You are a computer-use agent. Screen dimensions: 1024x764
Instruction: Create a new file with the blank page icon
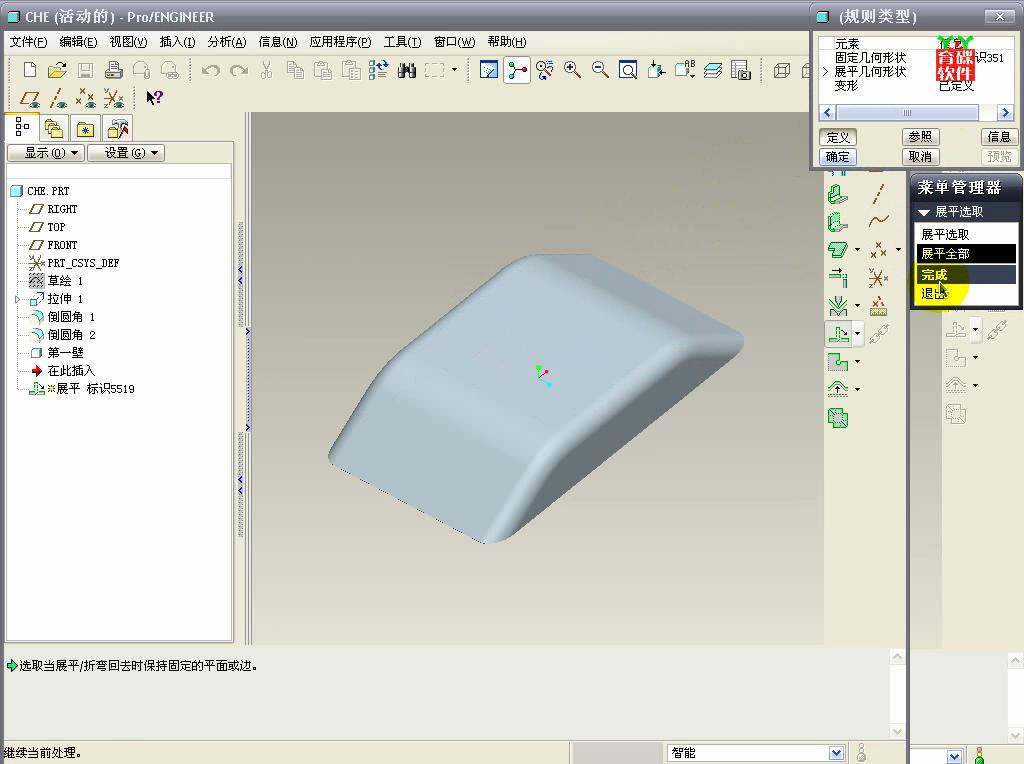(30, 70)
